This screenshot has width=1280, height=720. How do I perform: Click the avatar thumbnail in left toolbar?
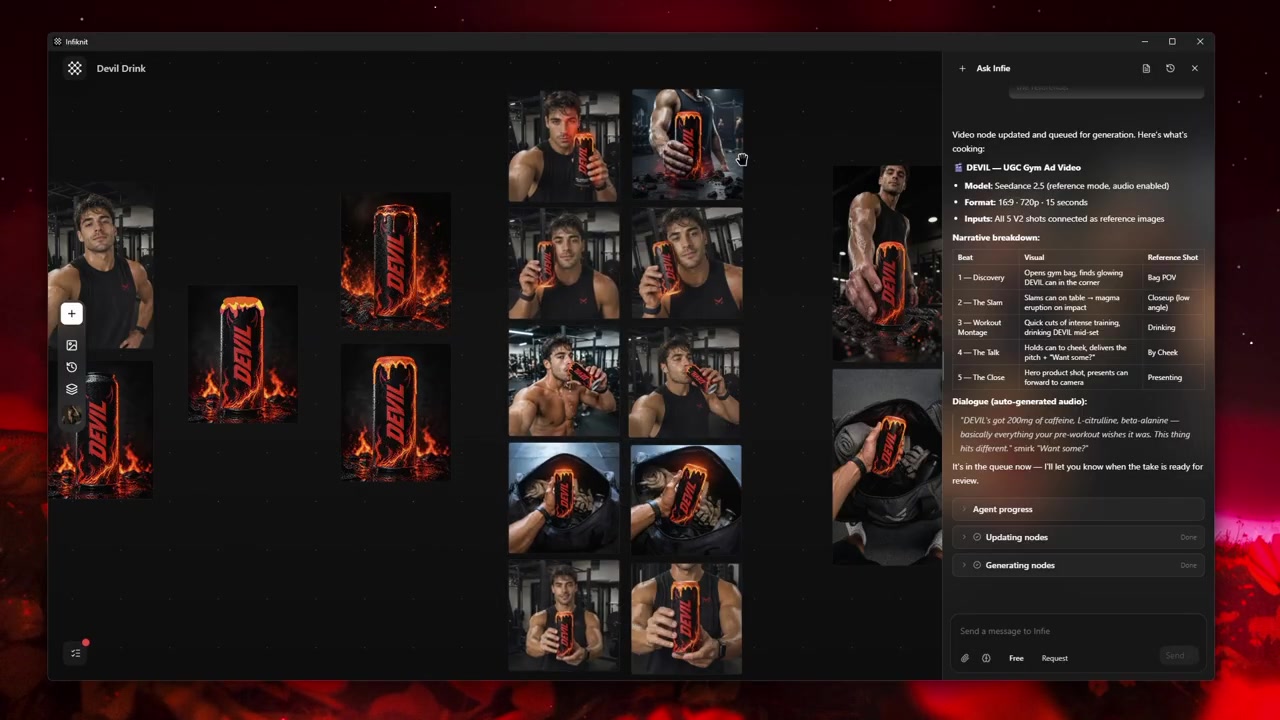pyautogui.click(x=72, y=413)
